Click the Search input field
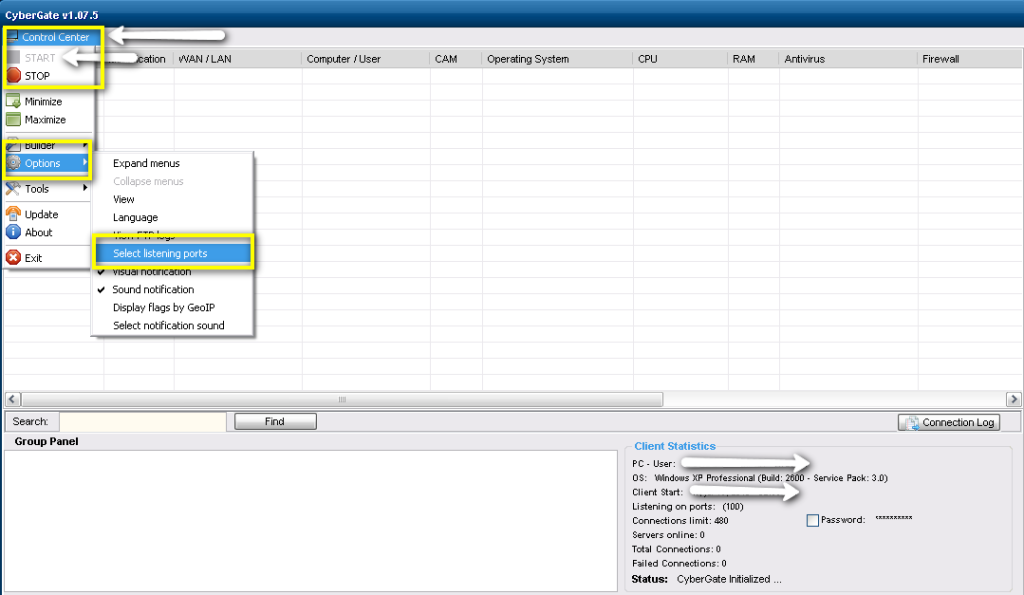This screenshot has height=595, width=1024. 143,421
